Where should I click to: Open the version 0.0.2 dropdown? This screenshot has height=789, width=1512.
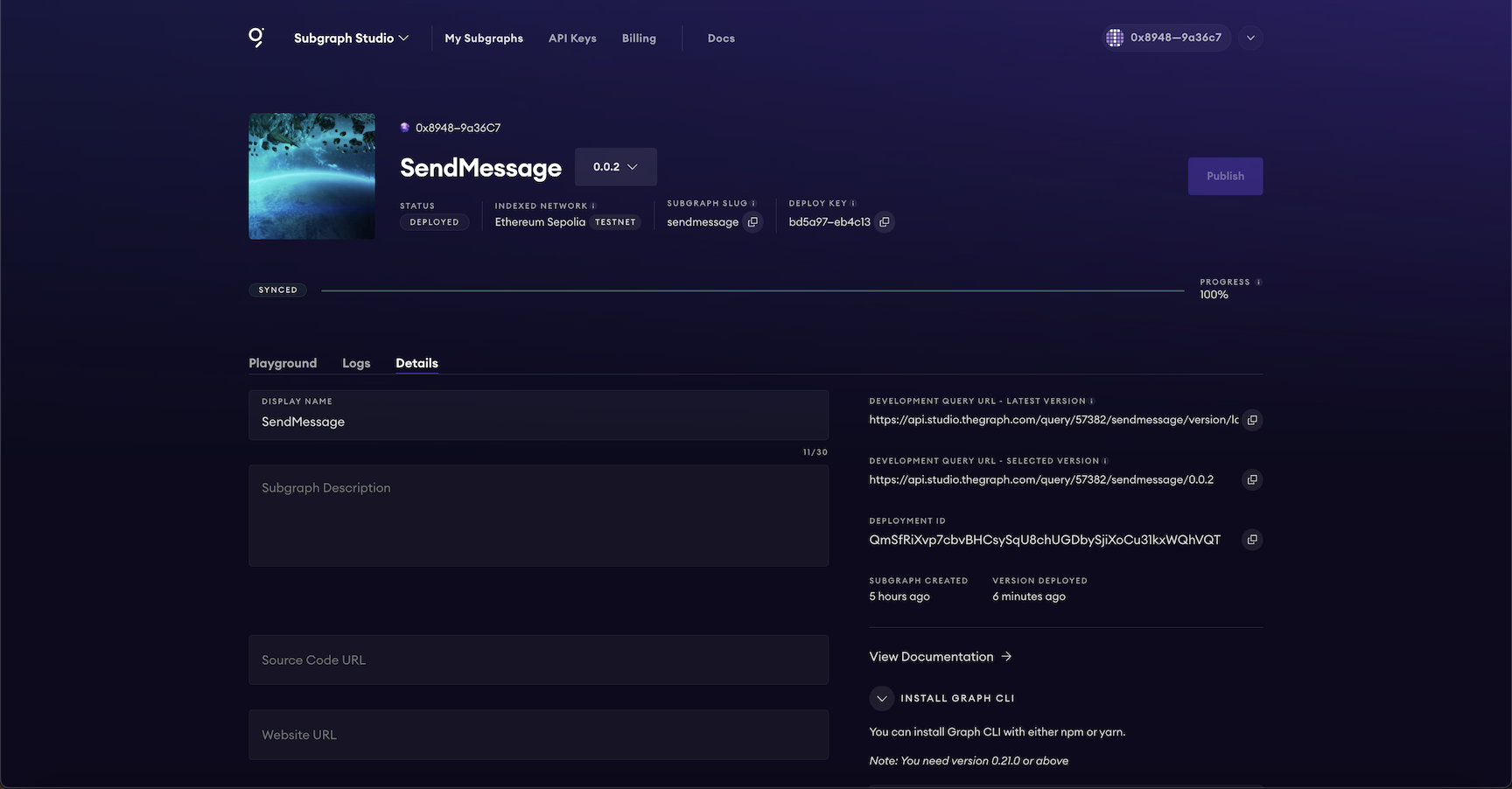coord(616,167)
